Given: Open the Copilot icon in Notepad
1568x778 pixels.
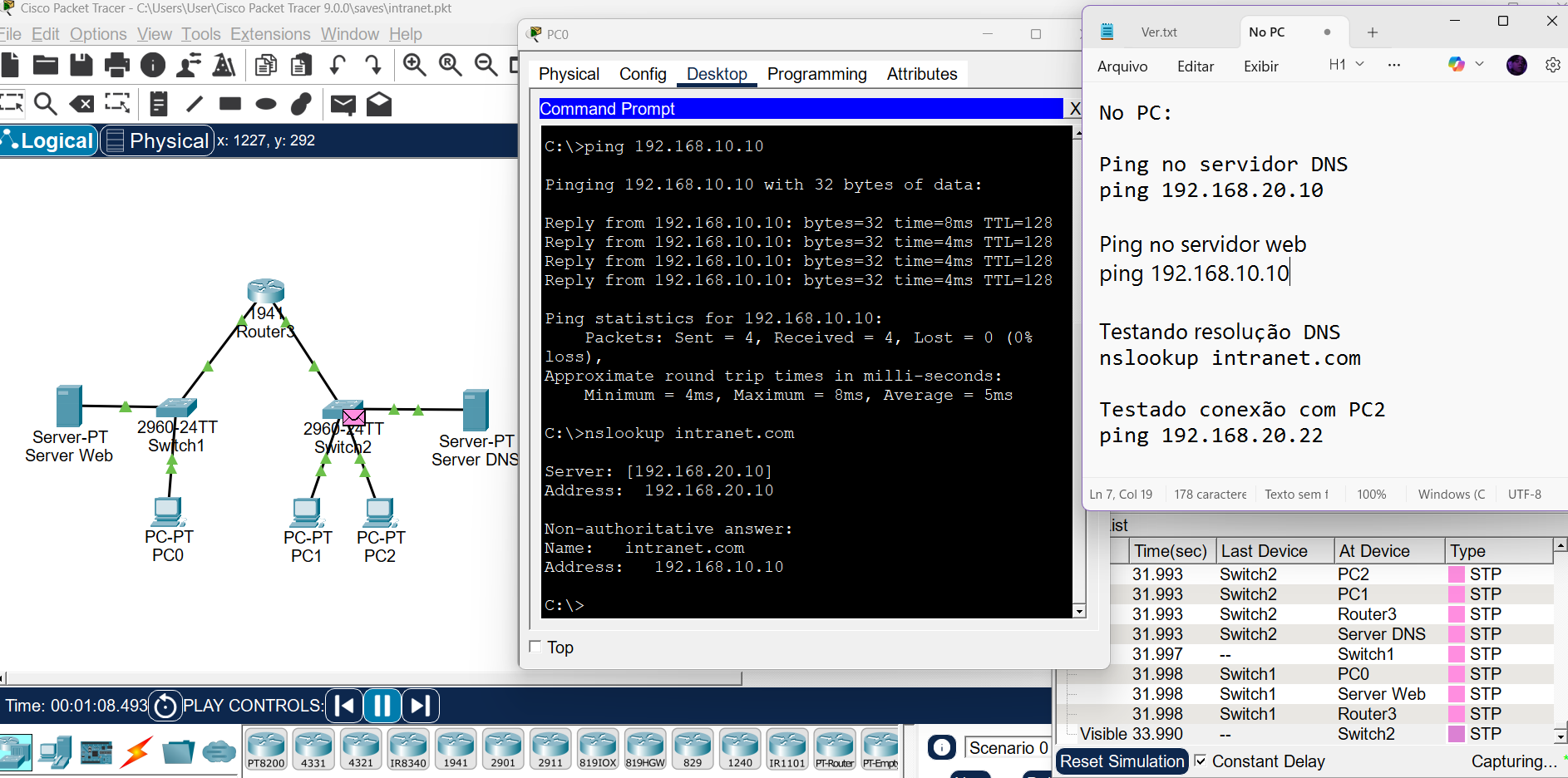Looking at the screenshot, I should [1456, 64].
